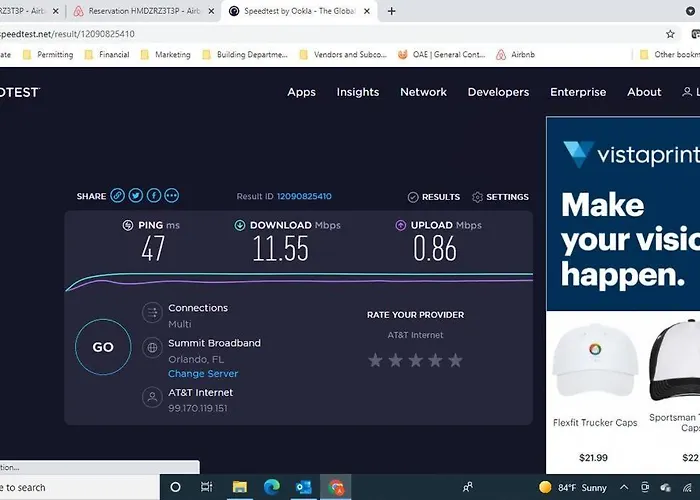Launch Outlook from the taskbar
This screenshot has height=500, width=700.
[304, 487]
